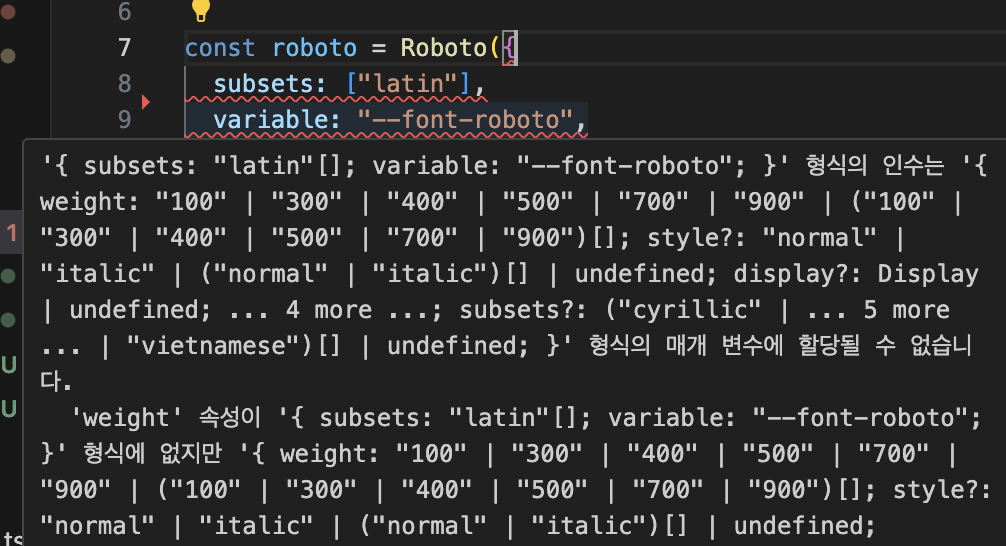Click '형식에 없지만' in the error tooltip

pyautogui.click(x=152, y=454)
